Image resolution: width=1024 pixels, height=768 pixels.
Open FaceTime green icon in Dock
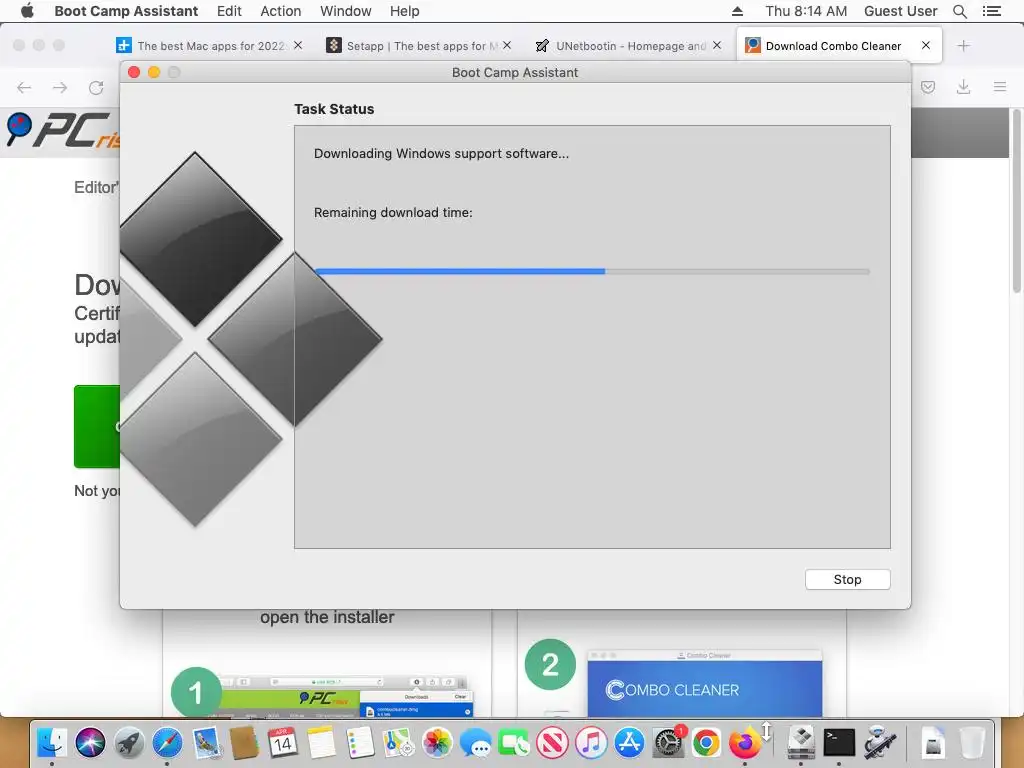coord(514,743)
